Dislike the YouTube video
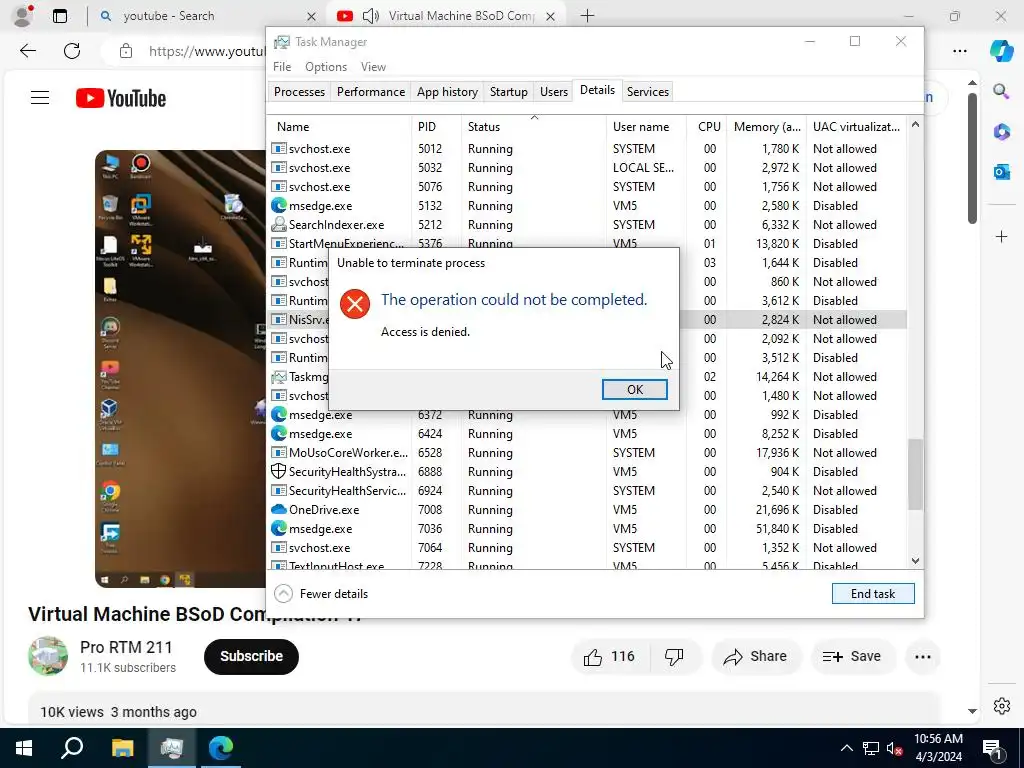Screen dimensions: 1024x768 tap(674, 656)
